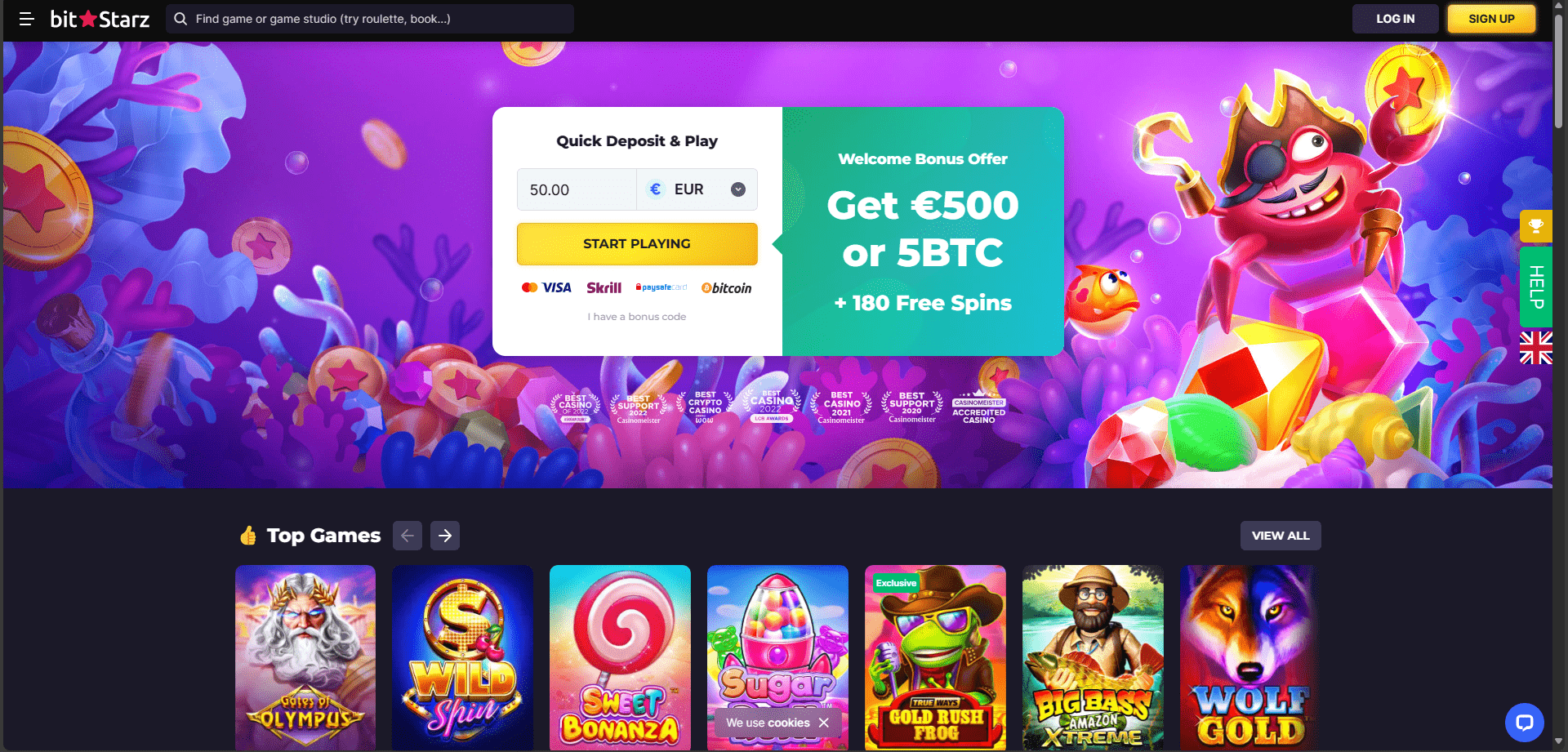Image resolution: width=1568 pixels, height=752 pixels.
Task: Open the Gates of Olympus game thumbnail
Action: 305,657
